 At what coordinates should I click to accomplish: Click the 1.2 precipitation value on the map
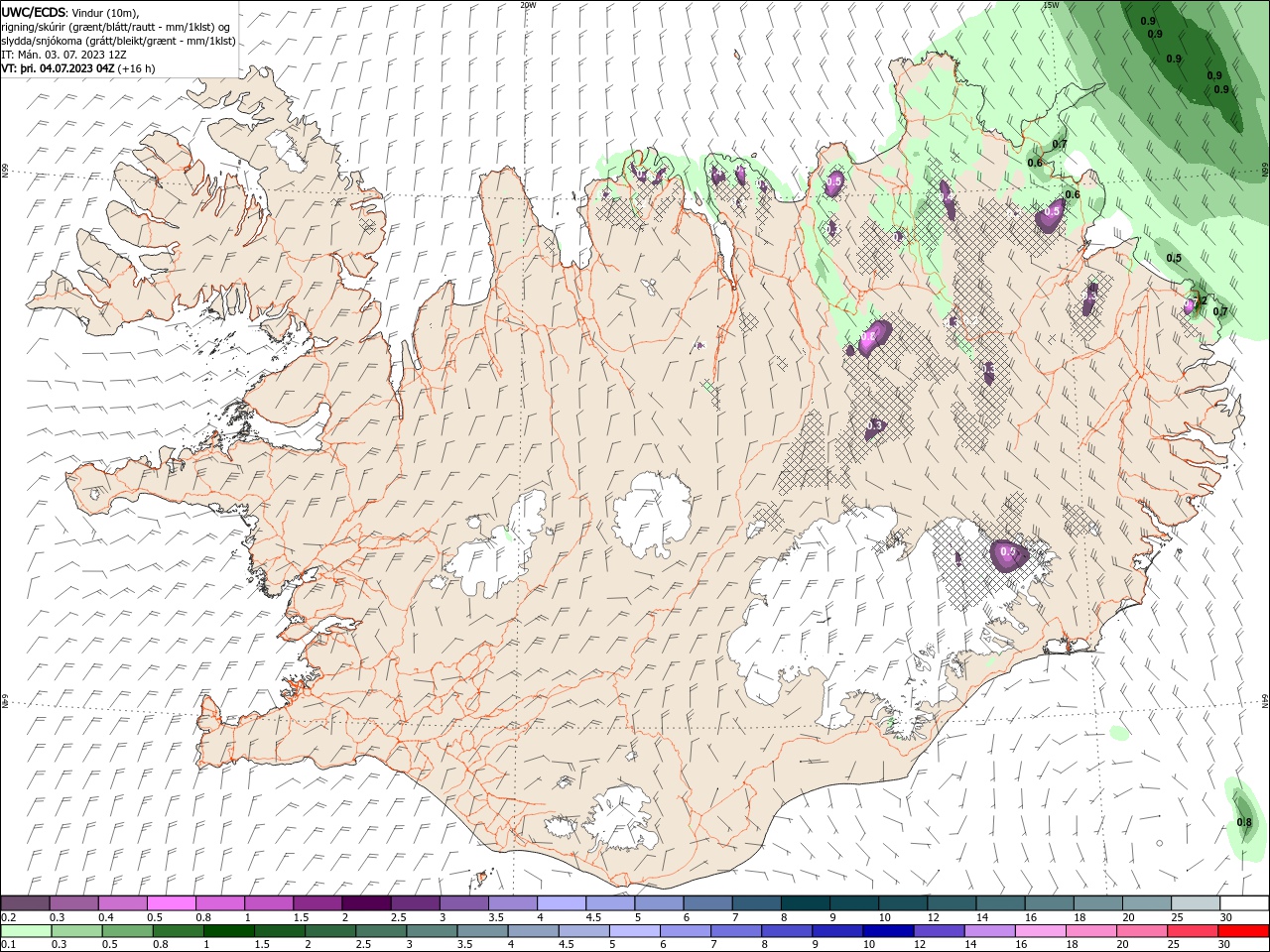pyautogui.click(x=1199, y=300)
